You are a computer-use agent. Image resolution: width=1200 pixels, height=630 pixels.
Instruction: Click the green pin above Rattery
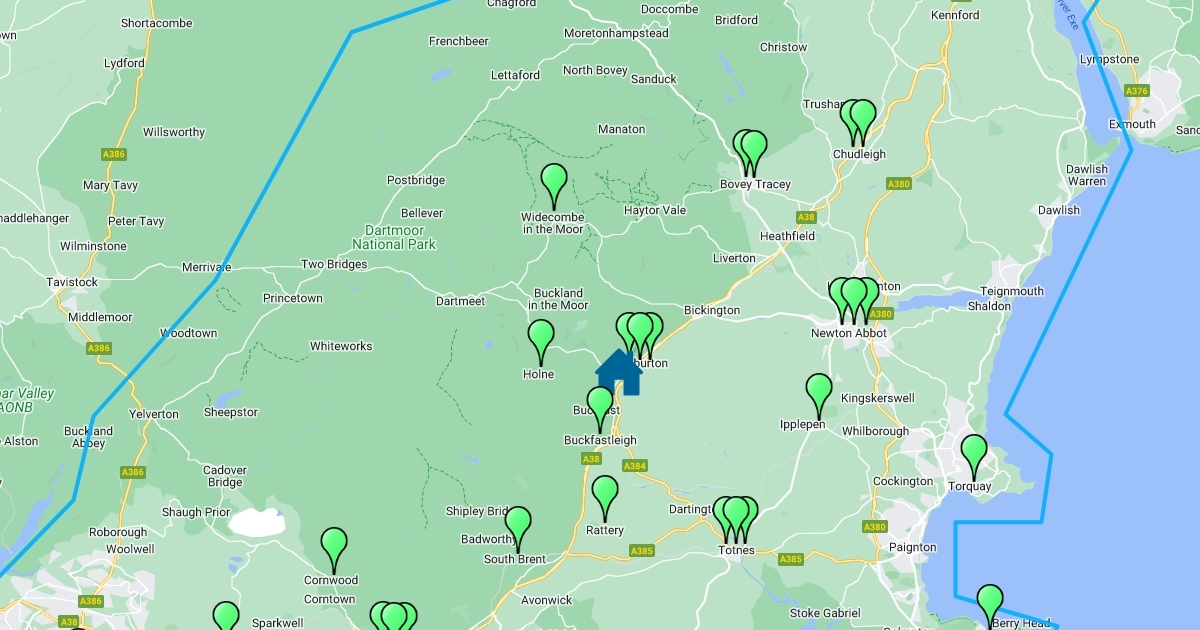[x=605, y=498]
